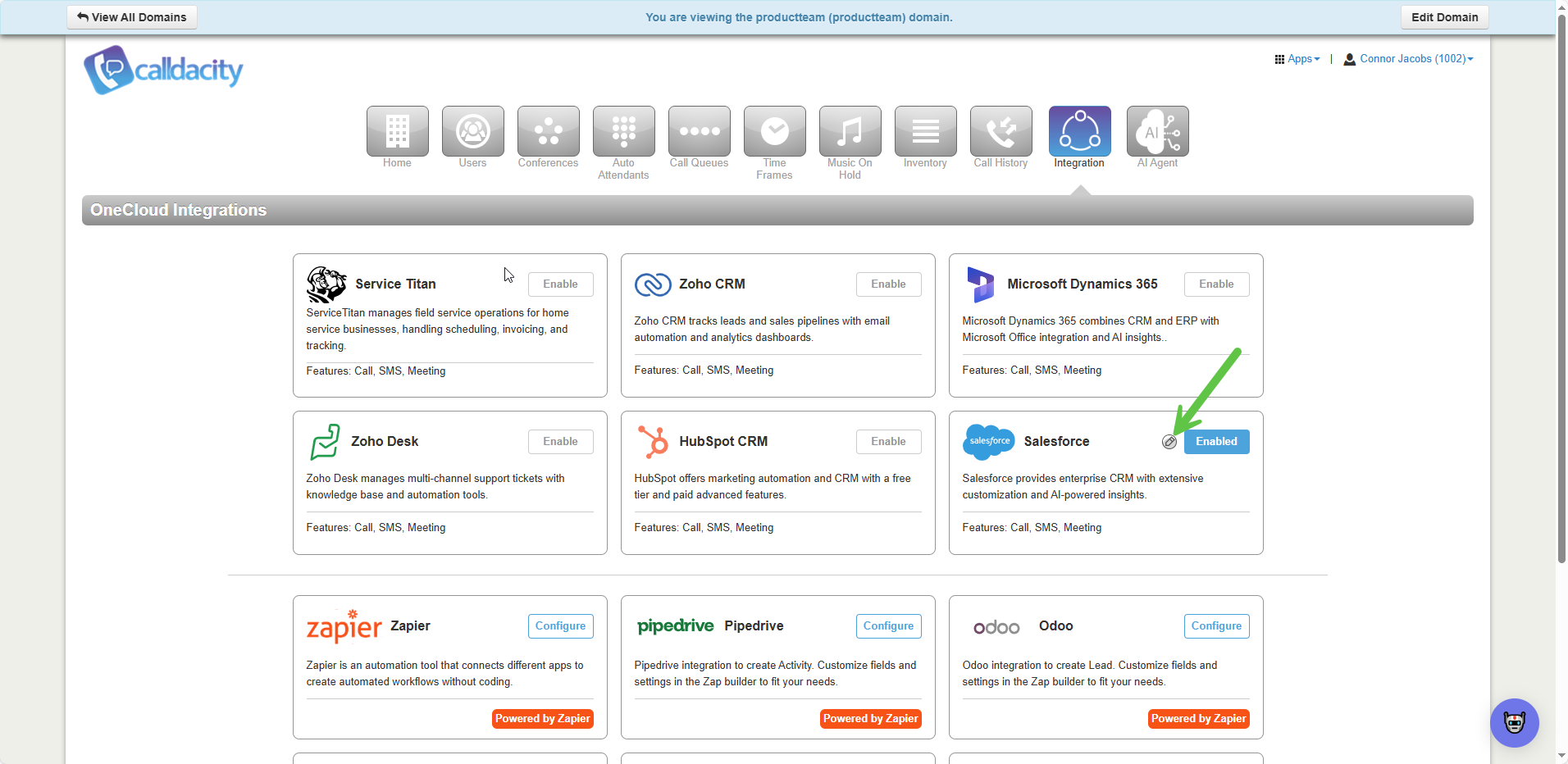The height and width of the screenshot is (764, 1568).
Task: Open Auto Attendants keypad icon
Action: [623, 131]
